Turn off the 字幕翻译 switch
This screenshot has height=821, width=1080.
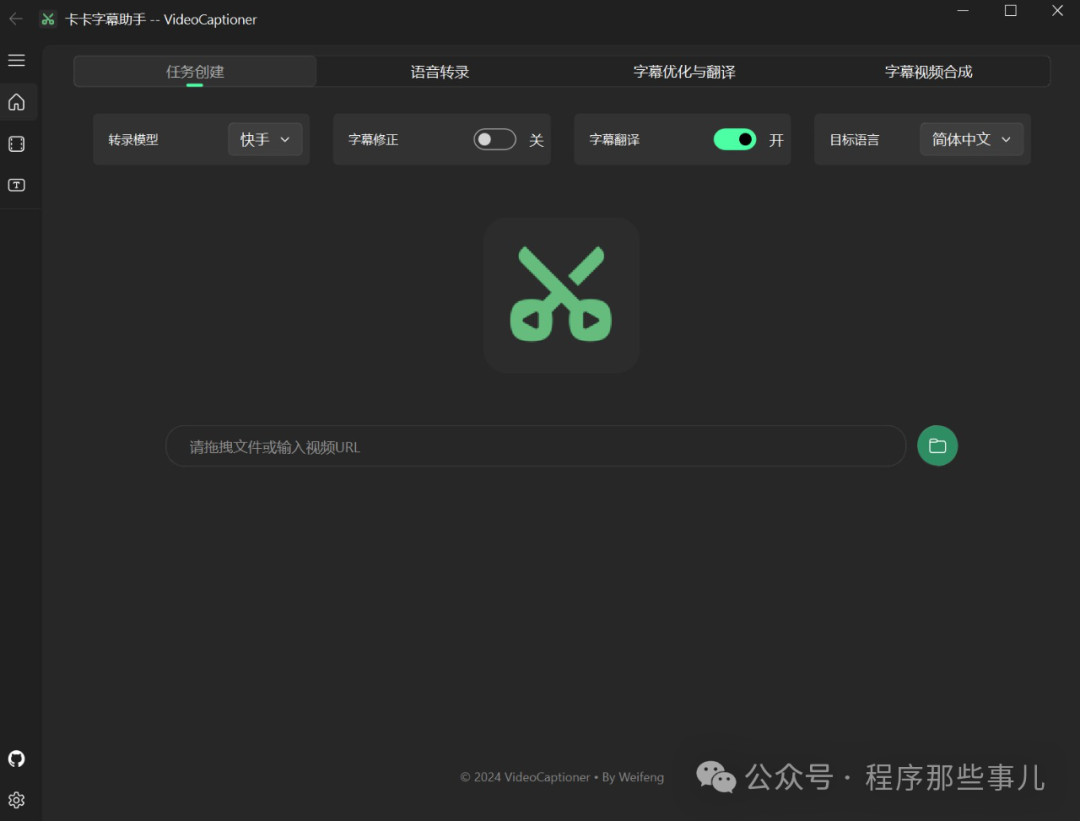pyautogui.click(x=735, y=140)
